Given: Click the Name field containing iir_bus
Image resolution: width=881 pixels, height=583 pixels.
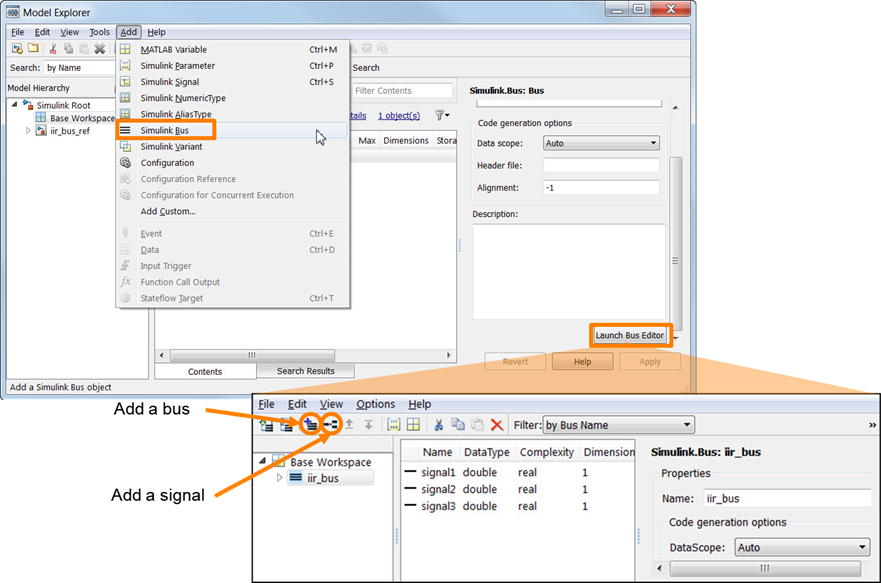Looking at the screenshot, I should coord(787,498).
